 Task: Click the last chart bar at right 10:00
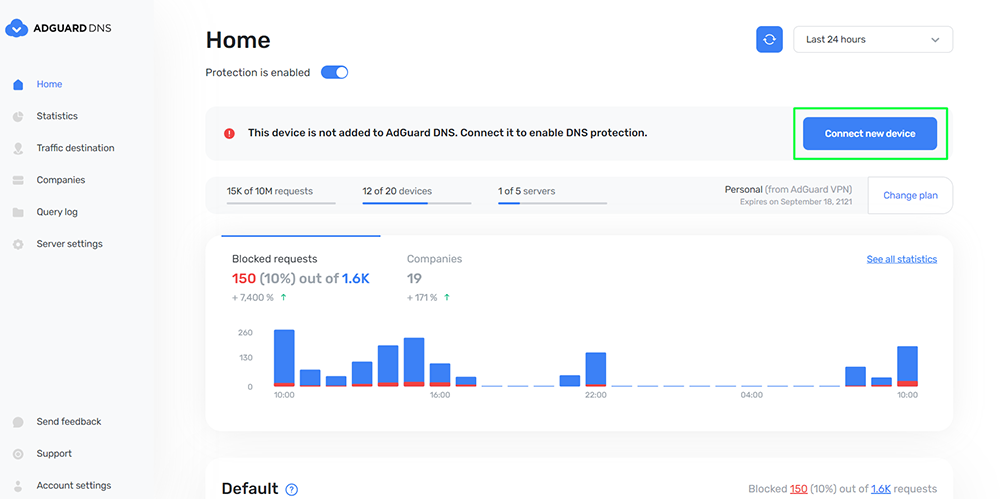(907, 366)
